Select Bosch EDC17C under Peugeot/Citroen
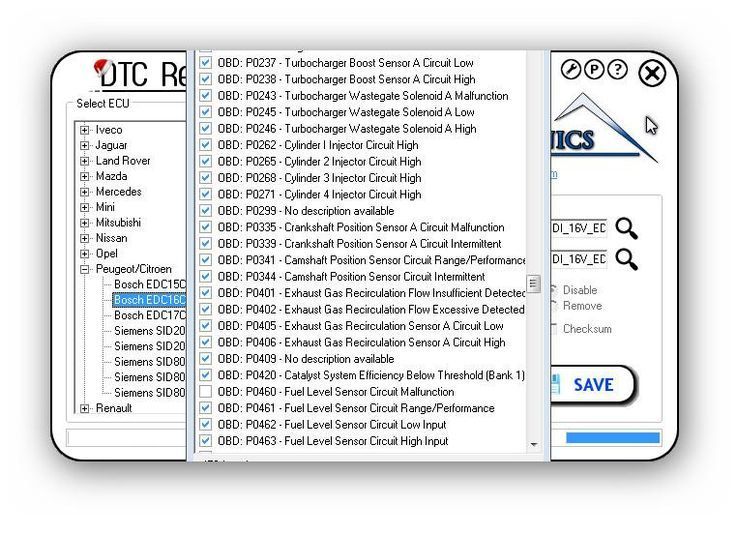Image resolution: width=737 pixels, height=538 pixels. [x=149, y=315]
